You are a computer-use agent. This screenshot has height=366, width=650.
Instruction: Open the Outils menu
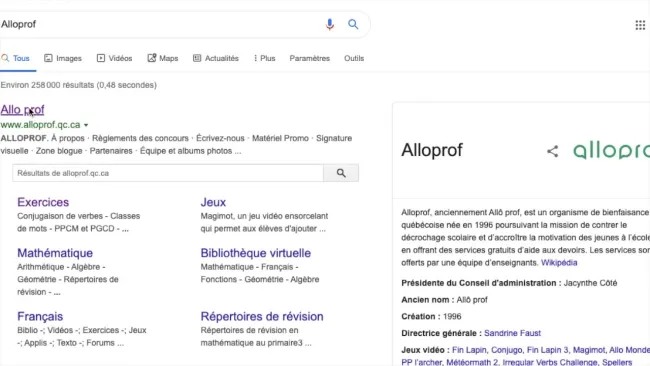(x=354, y=58)
